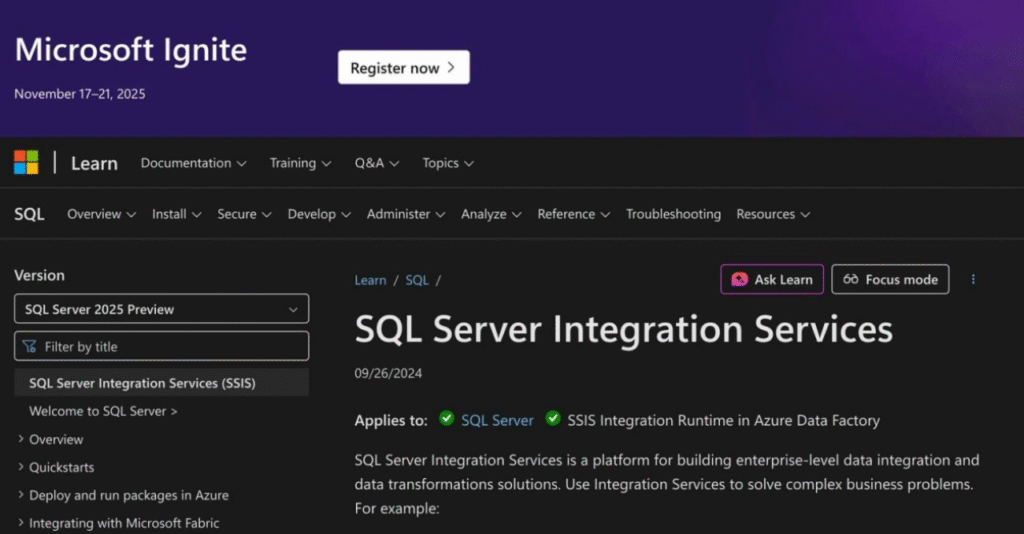This screenshot has width=1024, height=534.
Task: Open the Welcome to SQL Server link
Action: [103, 411]
